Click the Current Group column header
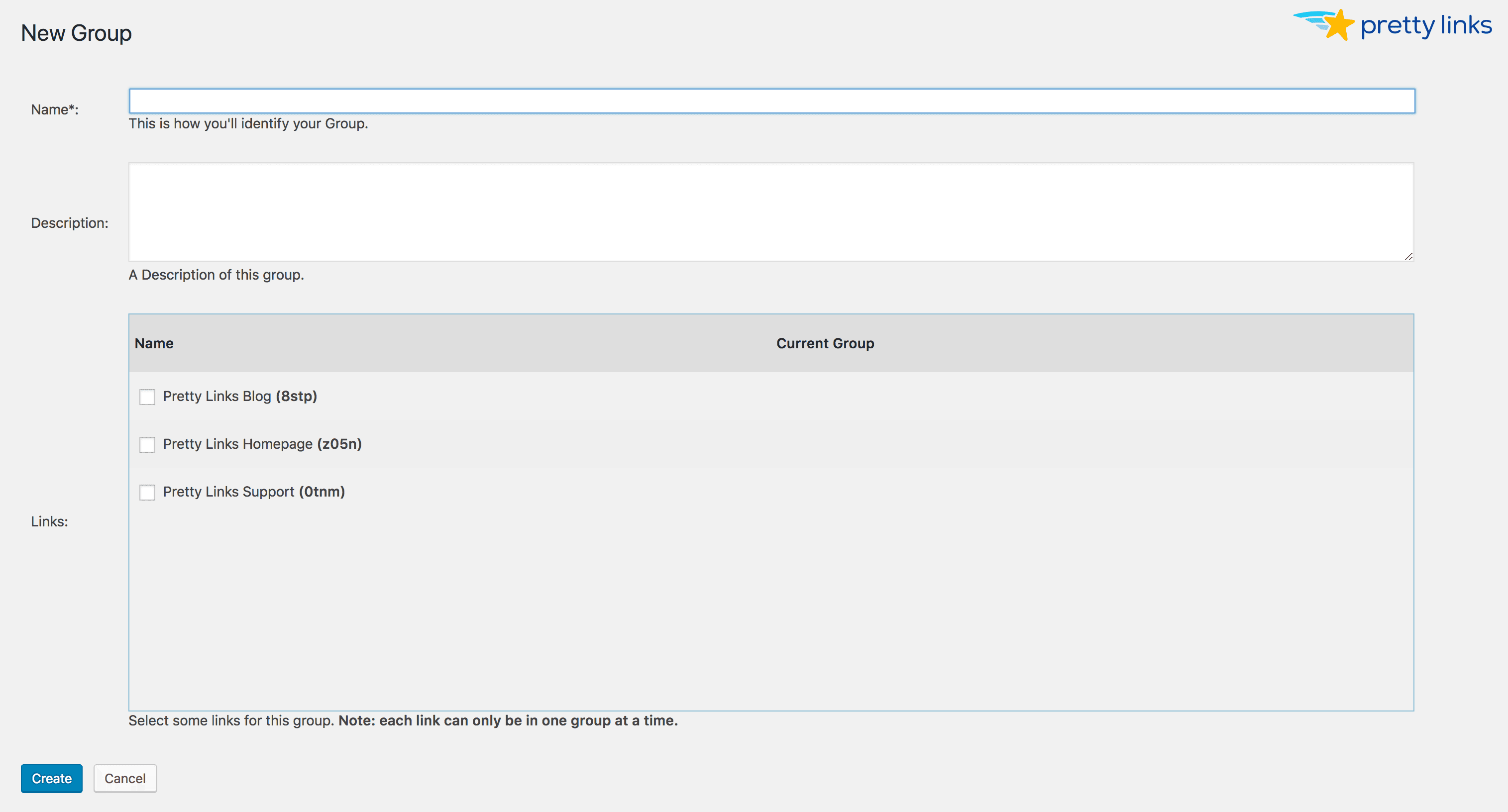This screenshot has width=1508, height=812. 826,343
